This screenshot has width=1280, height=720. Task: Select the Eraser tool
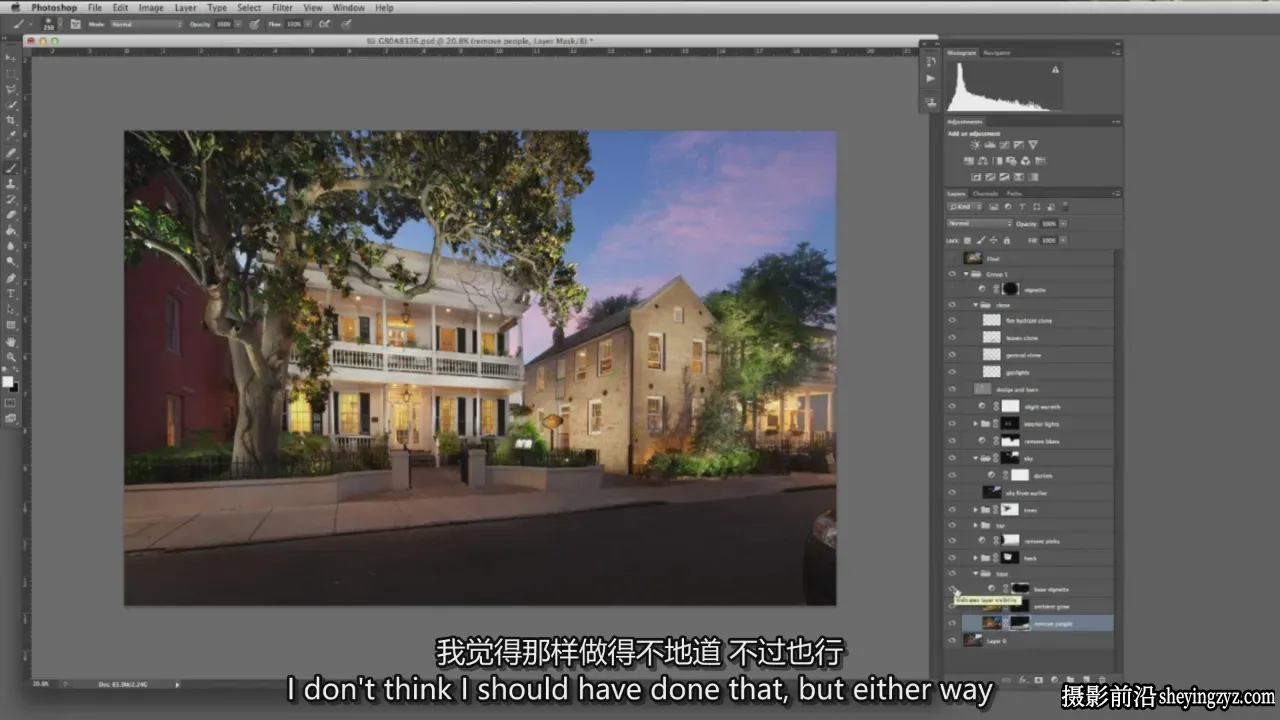click(12, 215)
